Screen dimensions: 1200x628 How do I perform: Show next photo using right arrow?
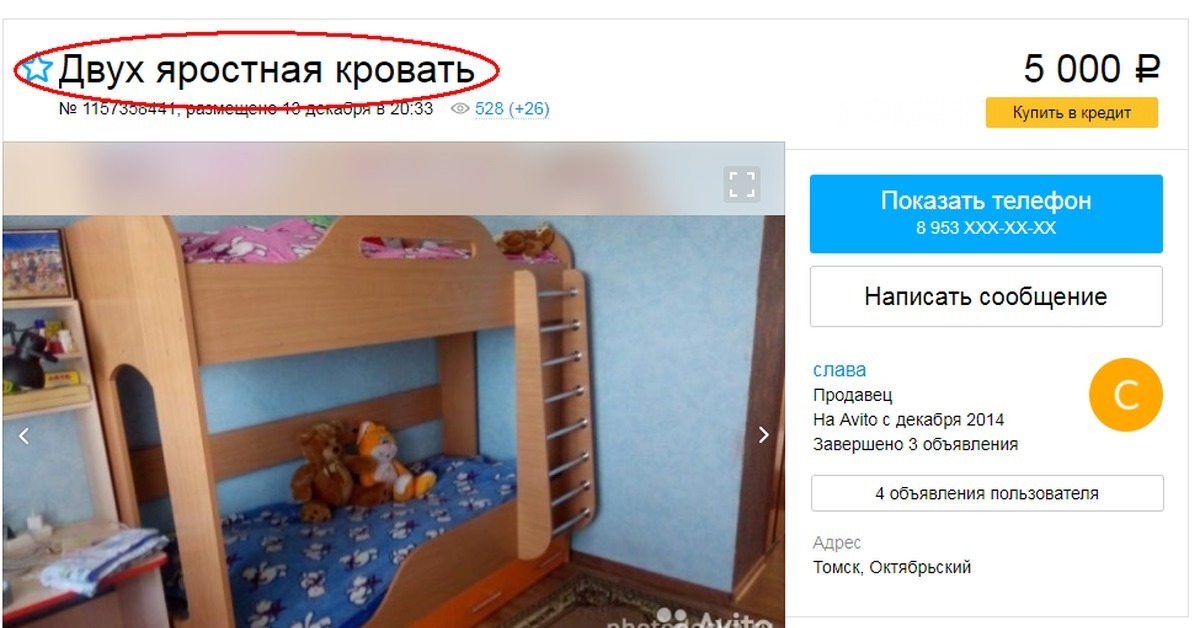tap(764, 435)
